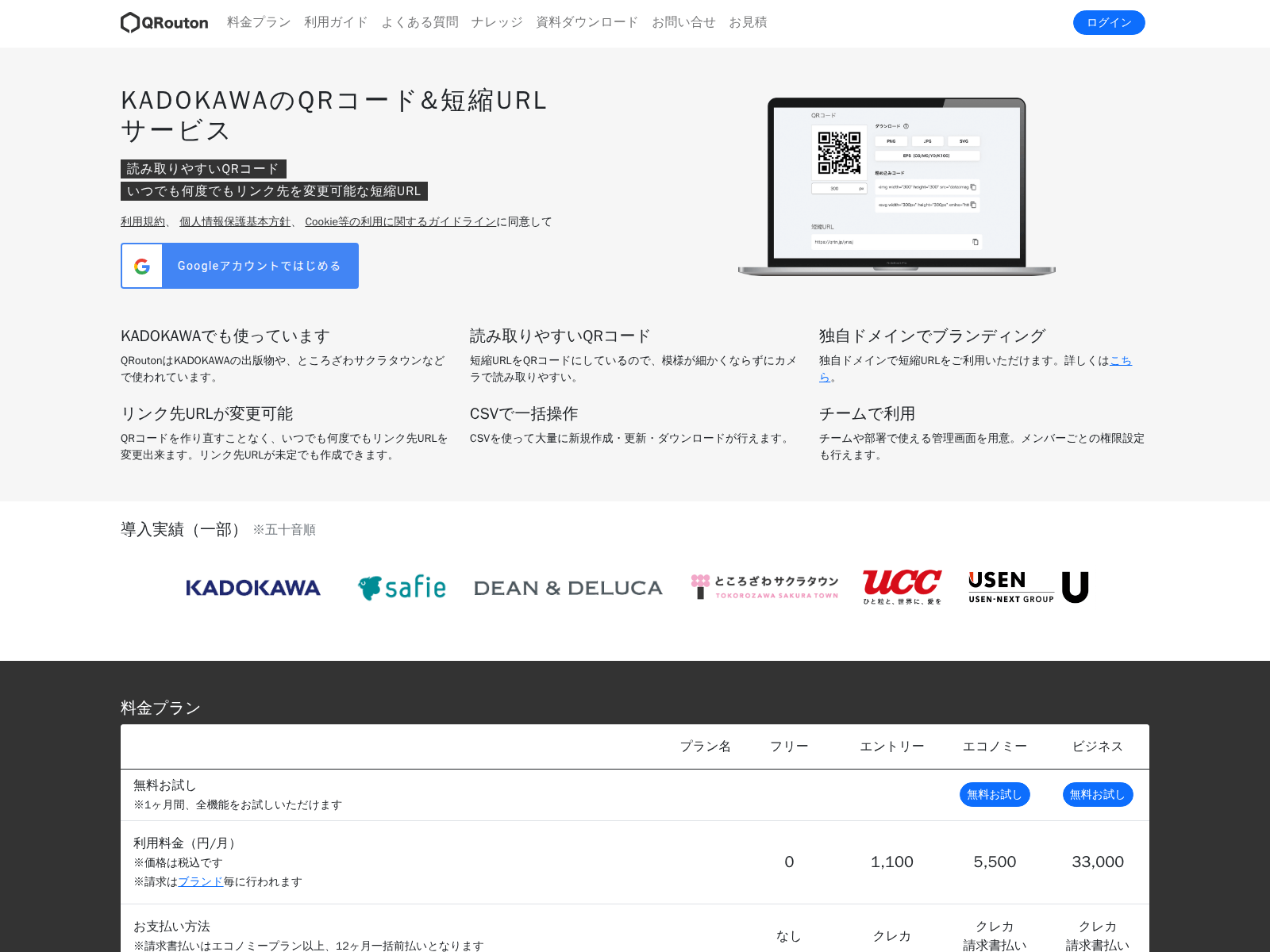The height and width of the screenshot is (952, 1270).
Task: Click the USEN-NEXT GROUP logo
Action: coord(1029,587)
